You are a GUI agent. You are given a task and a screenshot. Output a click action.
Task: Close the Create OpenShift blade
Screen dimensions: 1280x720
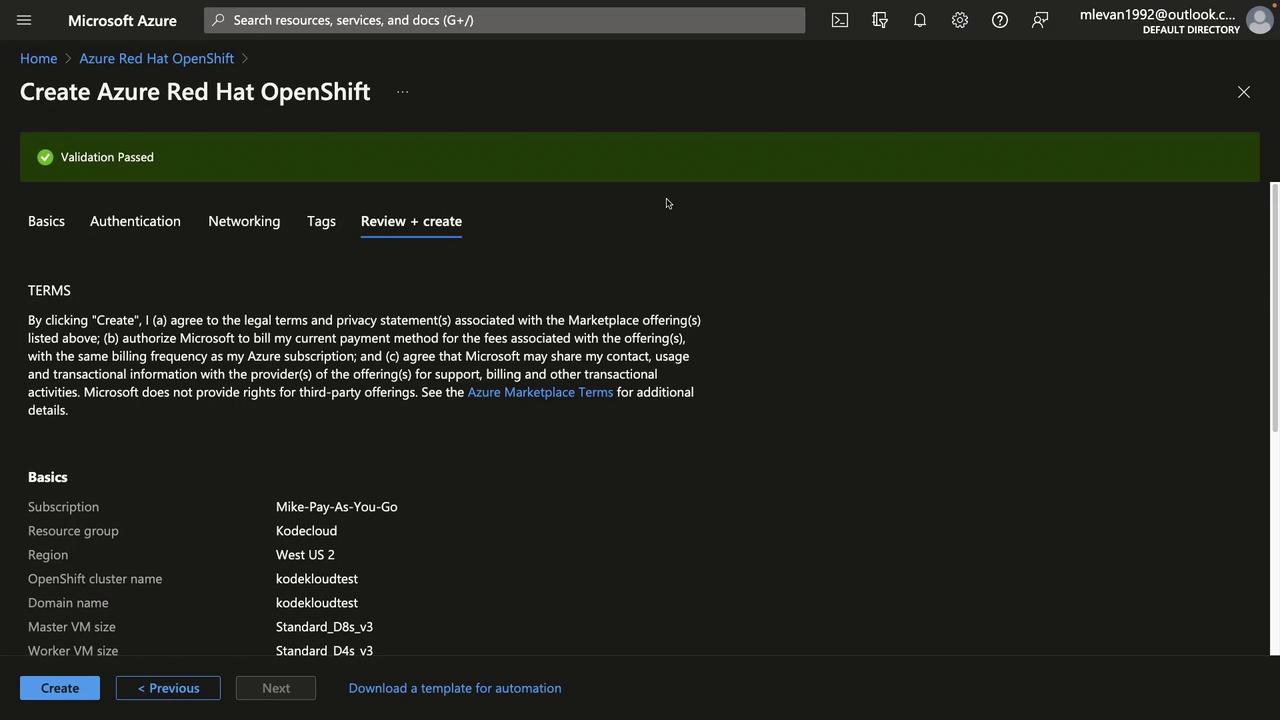[1244, 92]
